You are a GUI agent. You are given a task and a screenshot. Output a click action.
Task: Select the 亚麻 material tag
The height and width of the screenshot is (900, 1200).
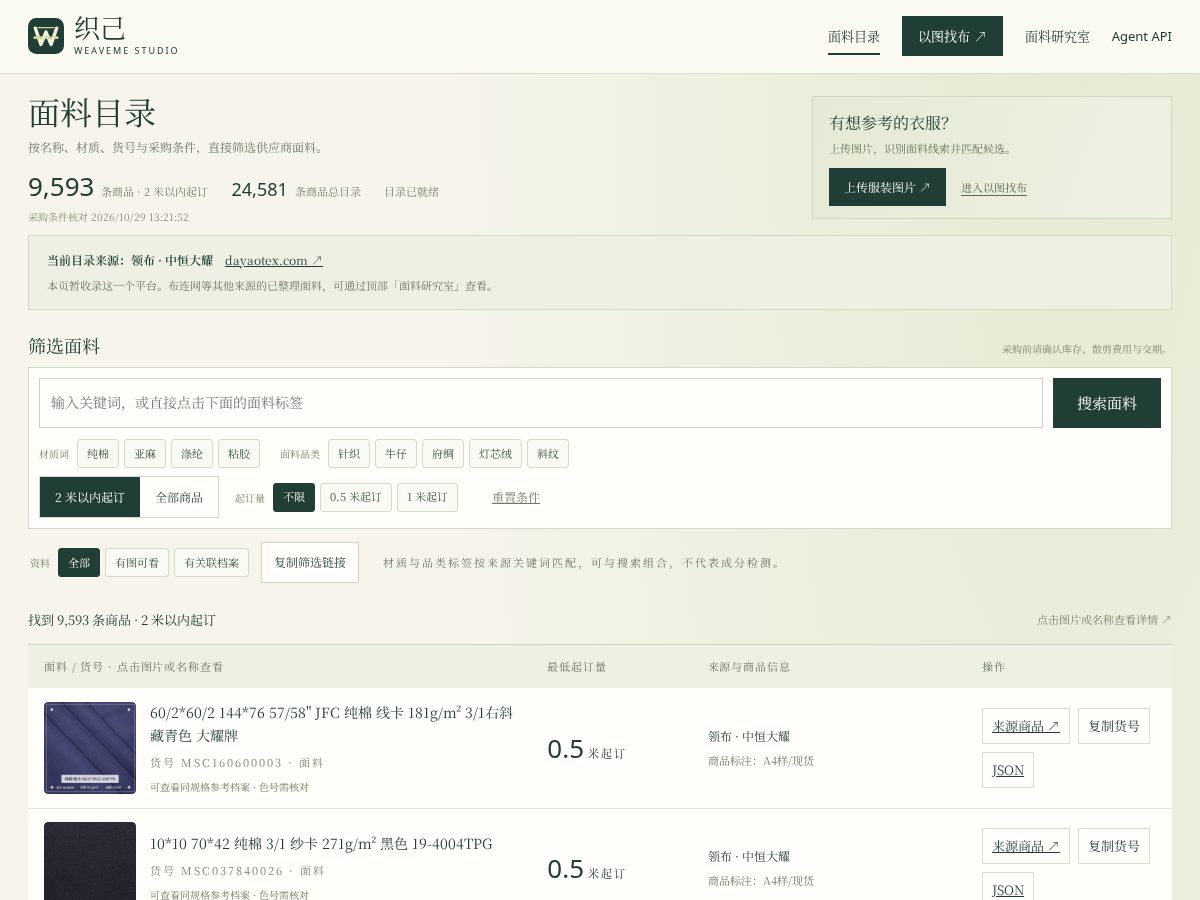pos(145,454)
